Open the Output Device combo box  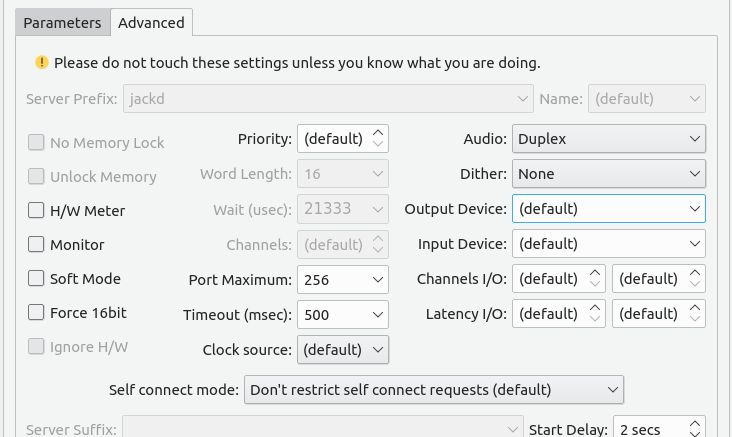609,209
